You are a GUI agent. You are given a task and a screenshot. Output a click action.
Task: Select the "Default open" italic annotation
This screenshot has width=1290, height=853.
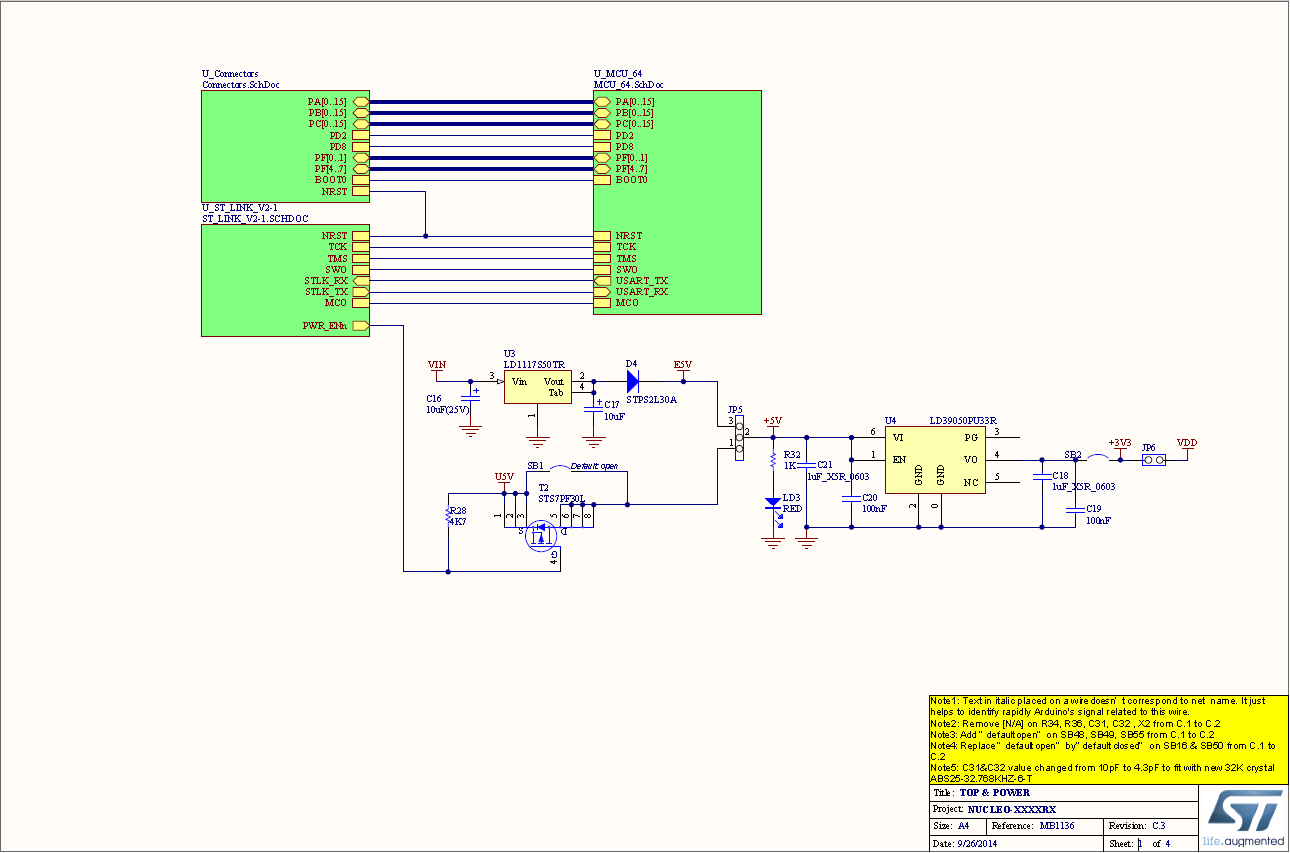pos(594,467)
